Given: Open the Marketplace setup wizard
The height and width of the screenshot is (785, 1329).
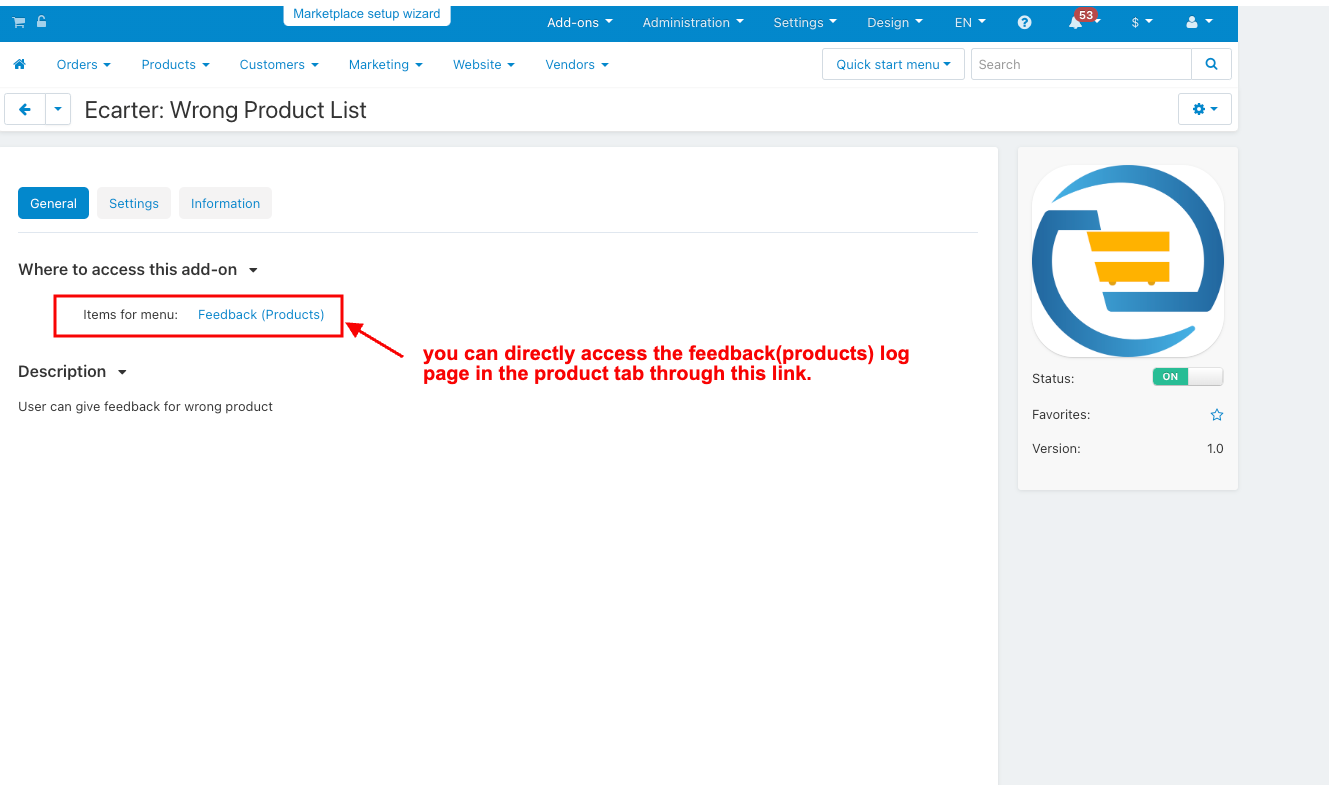Looking at the screenshot, I should pos(366,14).
